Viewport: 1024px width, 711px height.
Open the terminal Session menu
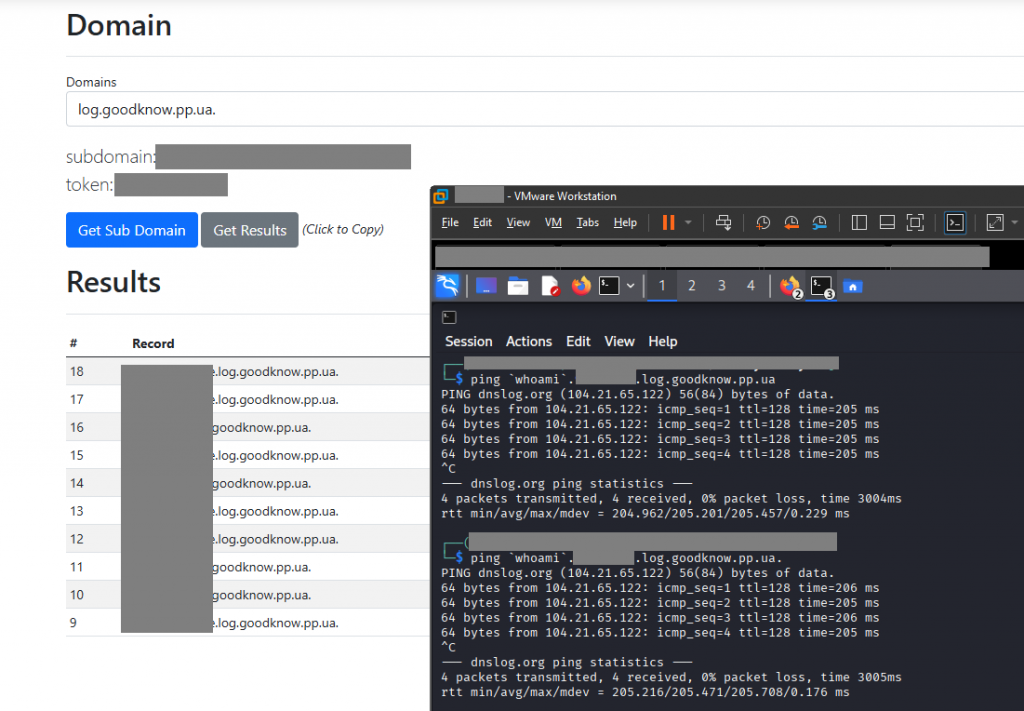tap(469, 341)
